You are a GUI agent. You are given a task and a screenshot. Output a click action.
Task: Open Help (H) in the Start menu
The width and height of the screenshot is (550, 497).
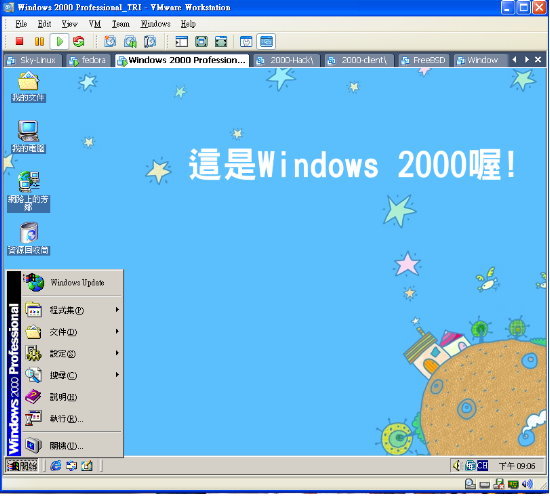73,397
